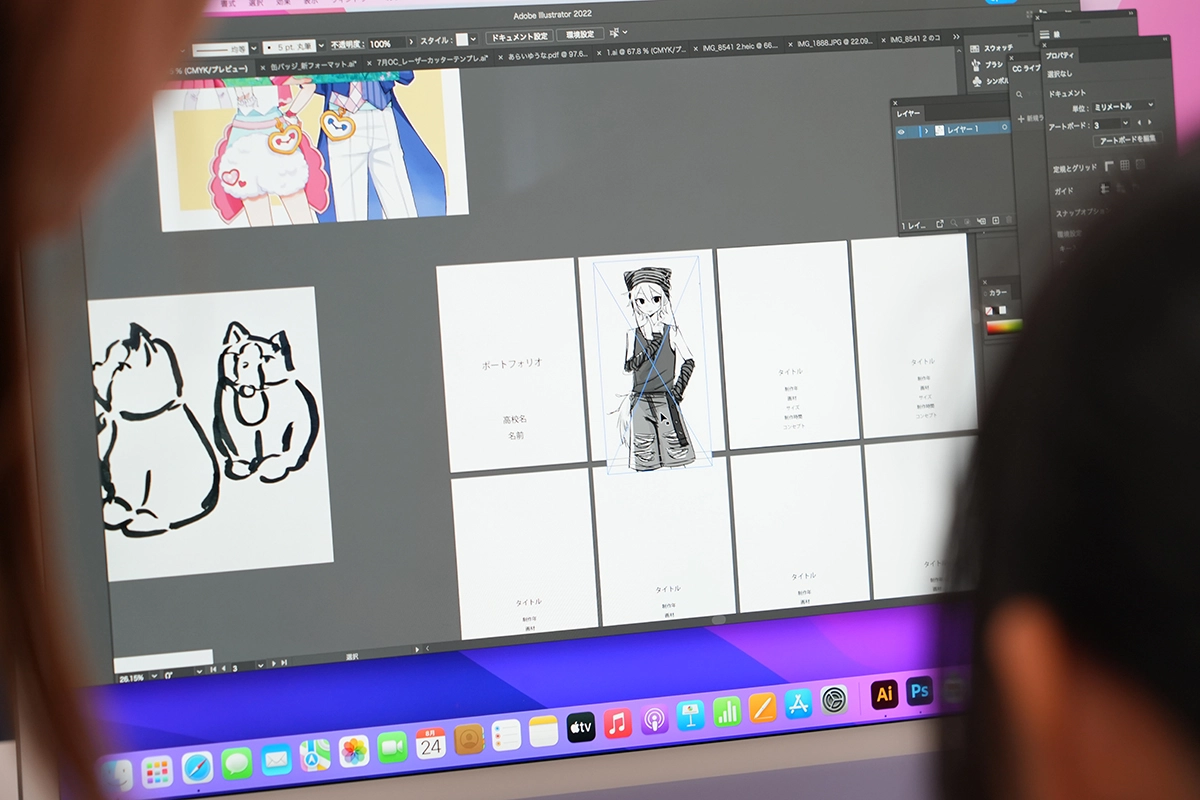Toggle visibility of レイヤー 1 layer
The height and width of the screenshot is (800, 1200).
pyautogui.click(x=902, y=130)
